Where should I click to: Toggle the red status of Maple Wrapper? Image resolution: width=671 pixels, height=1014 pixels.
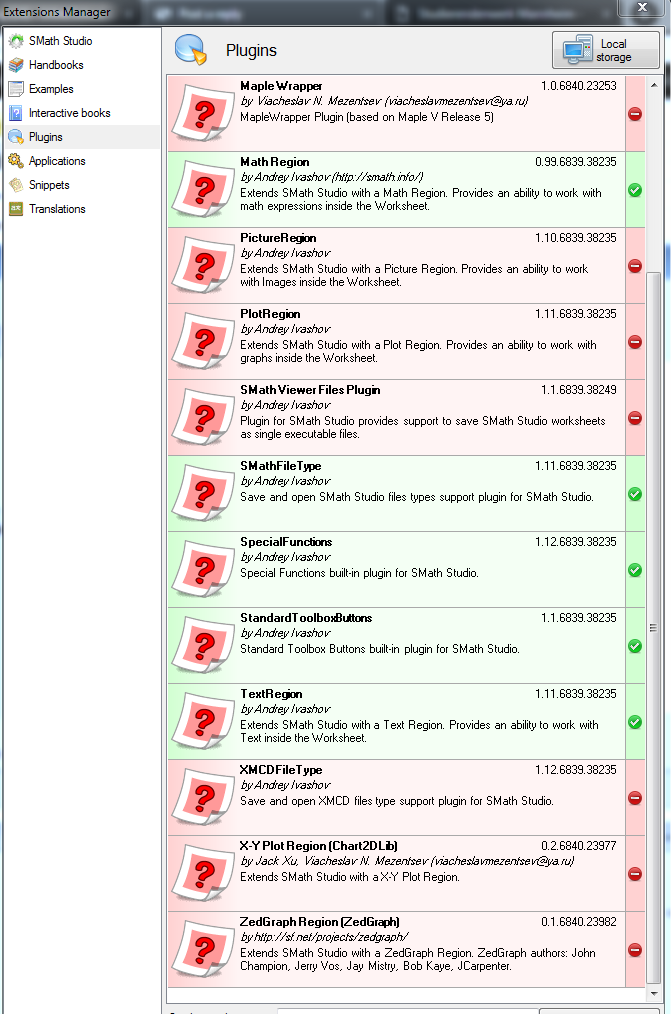[634, 114]
